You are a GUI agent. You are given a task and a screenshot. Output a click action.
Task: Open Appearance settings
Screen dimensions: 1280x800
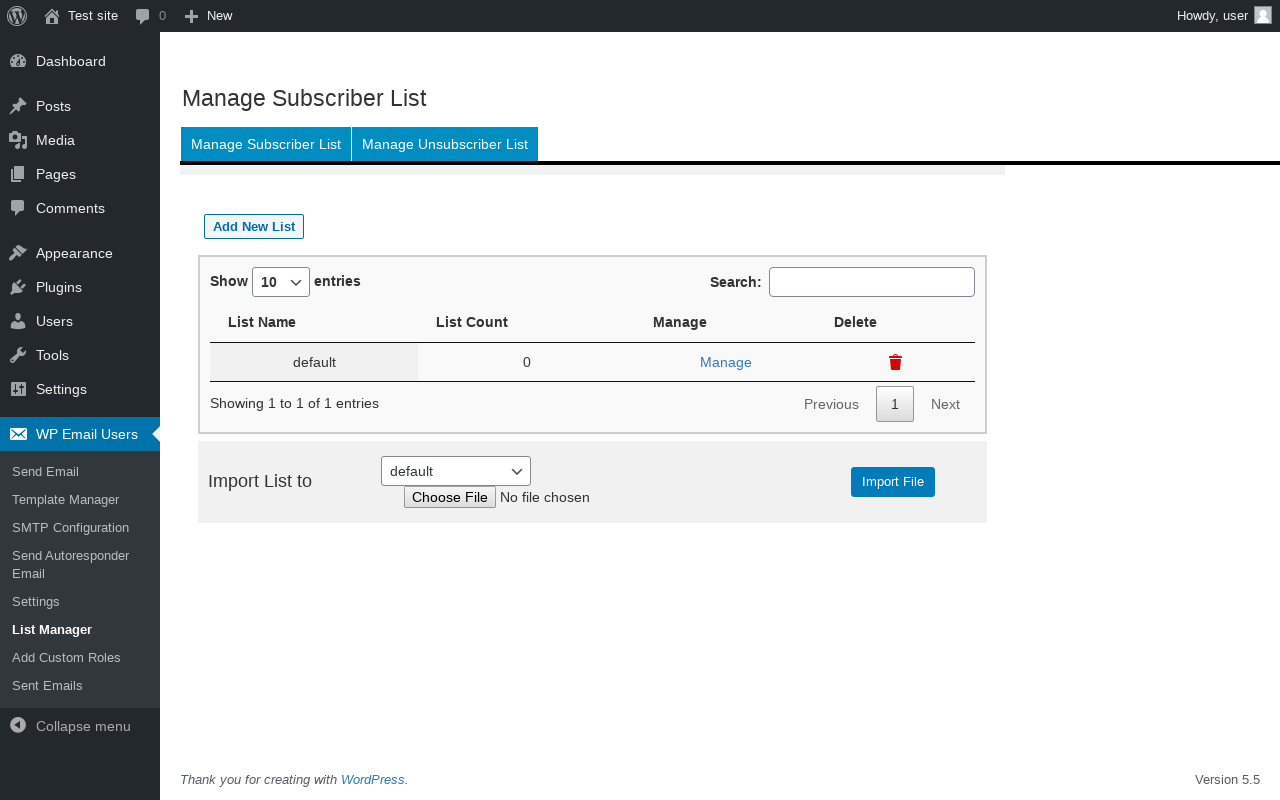pos(74,253)
